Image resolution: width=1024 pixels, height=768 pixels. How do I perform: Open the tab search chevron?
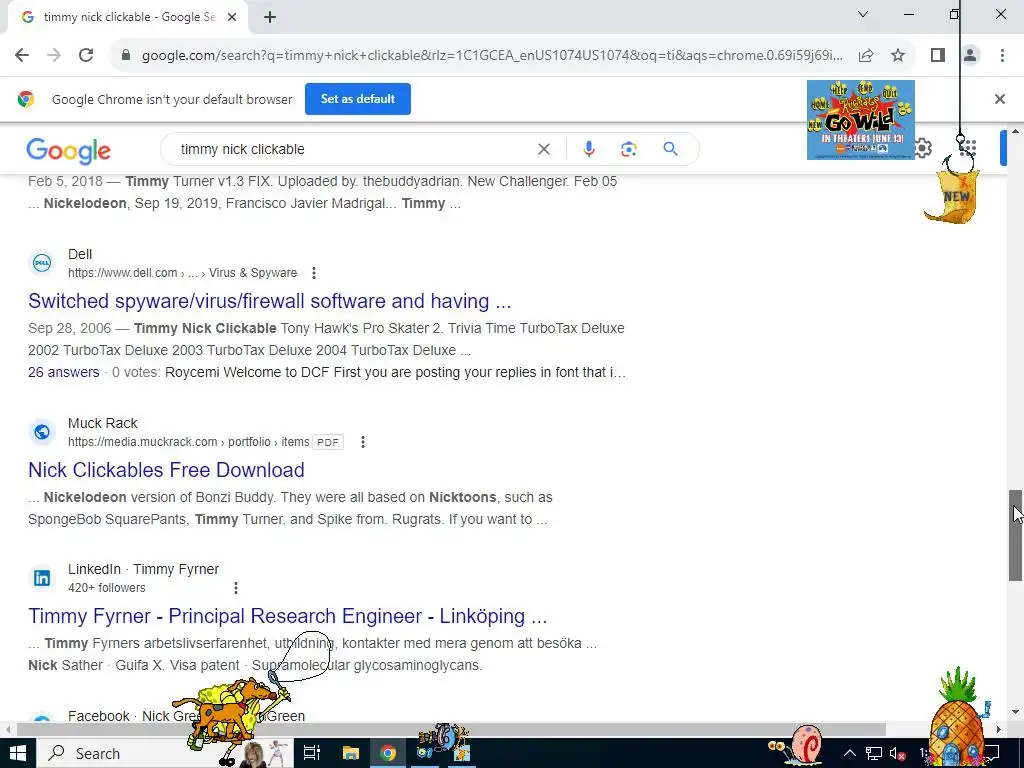tap(863, 14)
